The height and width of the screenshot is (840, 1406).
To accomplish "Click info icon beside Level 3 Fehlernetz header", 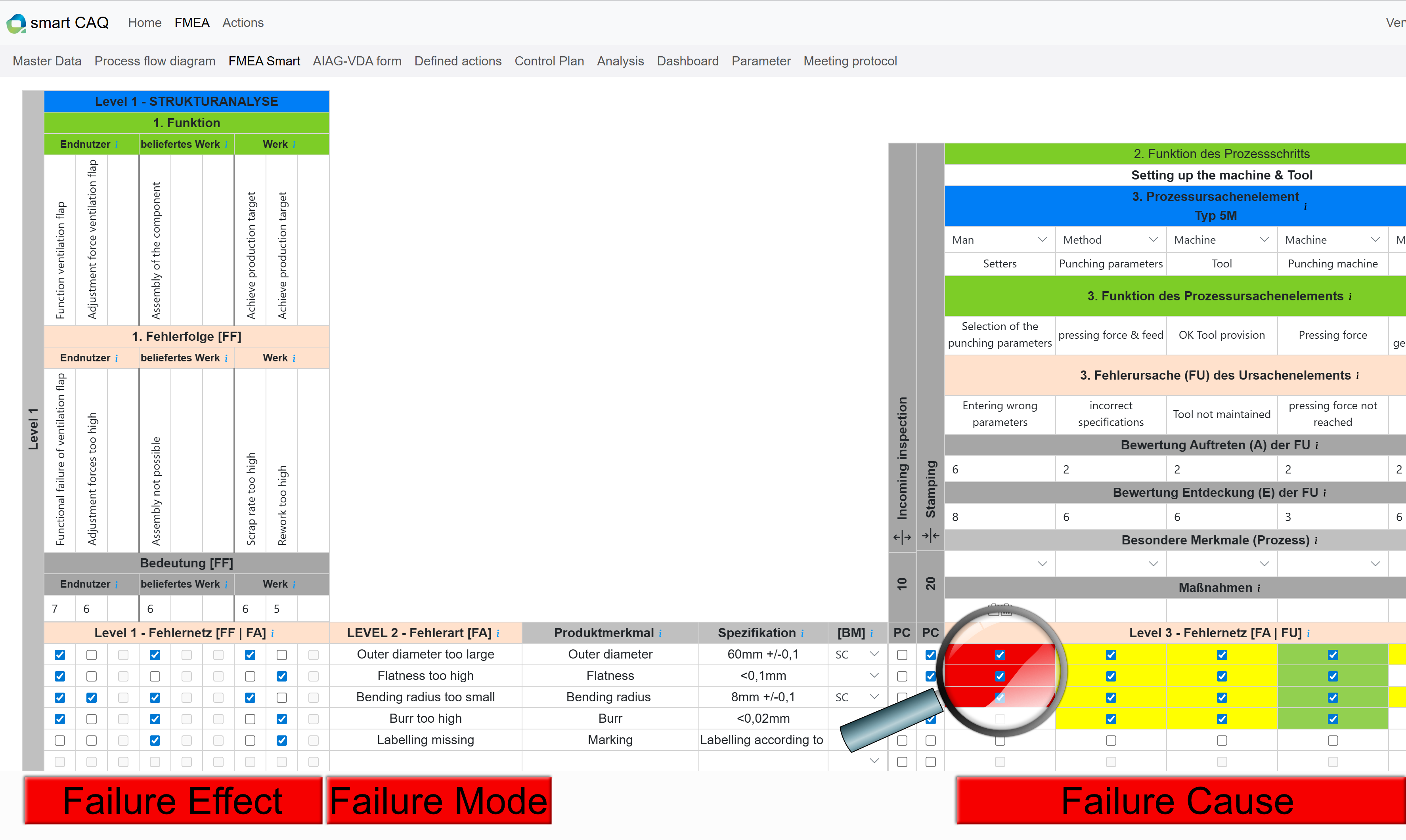I will [x=1308, y=634].
